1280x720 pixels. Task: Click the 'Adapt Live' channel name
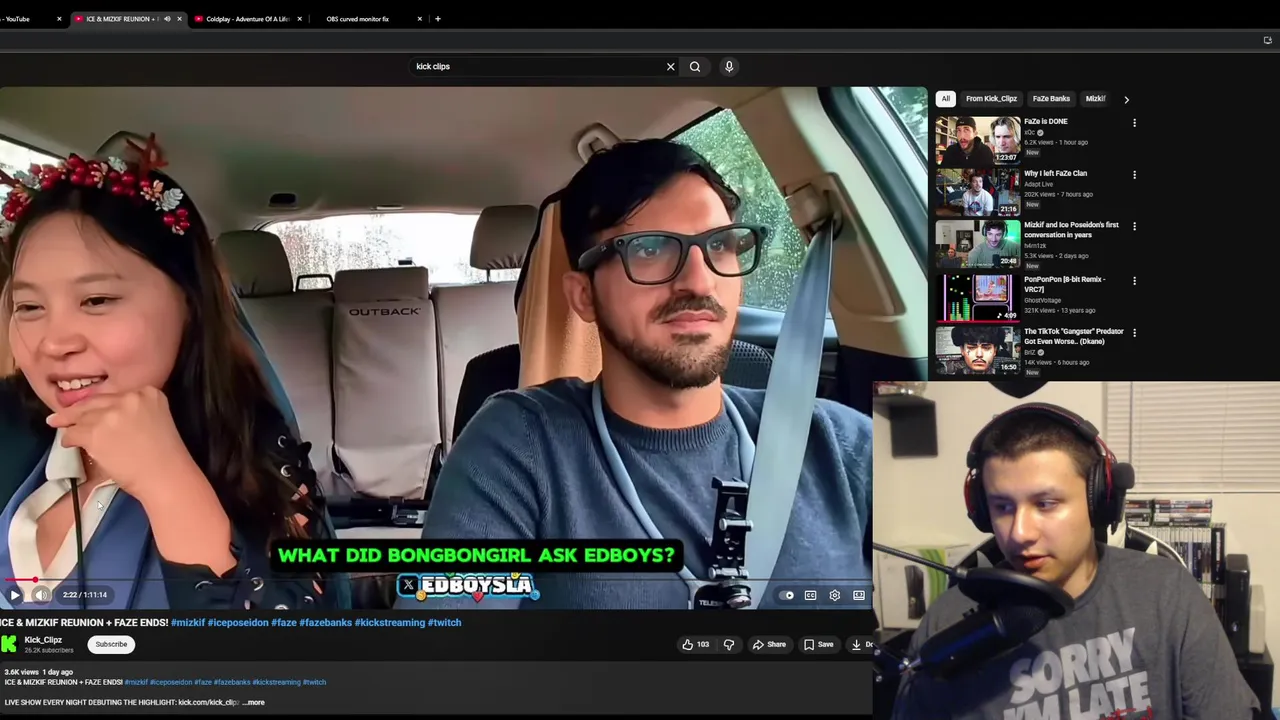click(1038, 184)
